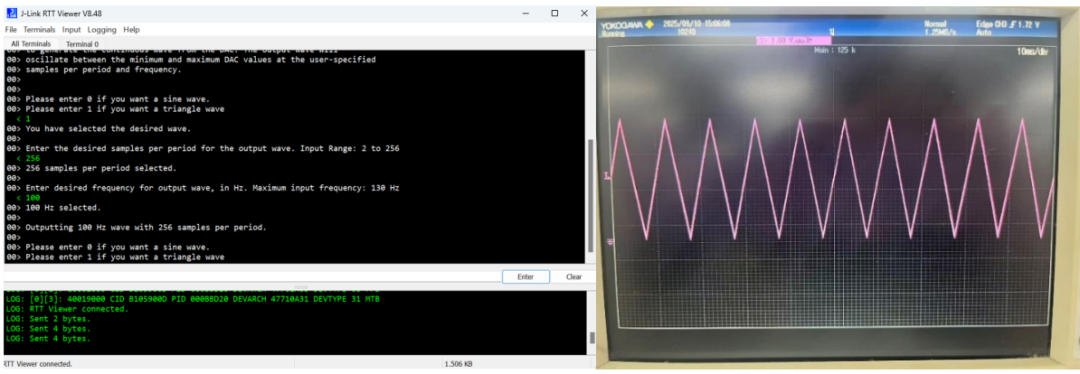Click the splitter handle between terminal and log
The height and width of the screenshot is (374, 1080).
coord(300,287)
